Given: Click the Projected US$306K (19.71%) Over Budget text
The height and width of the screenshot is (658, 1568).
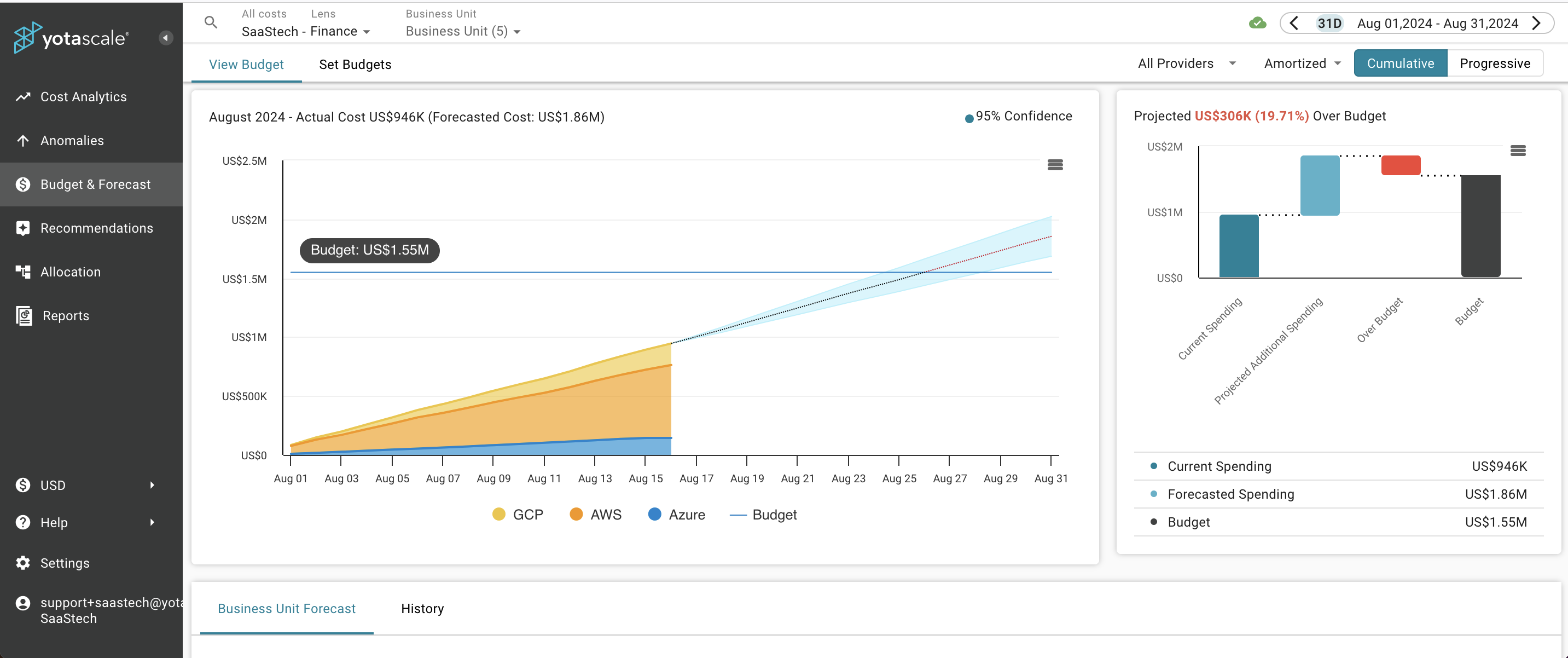Looking at the screenshot, I should 1259,116.
